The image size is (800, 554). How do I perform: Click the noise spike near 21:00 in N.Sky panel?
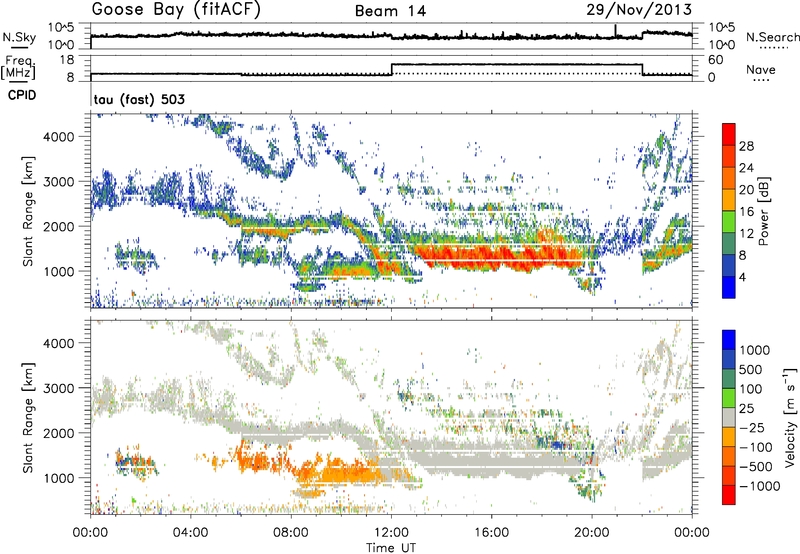point(615,31)
